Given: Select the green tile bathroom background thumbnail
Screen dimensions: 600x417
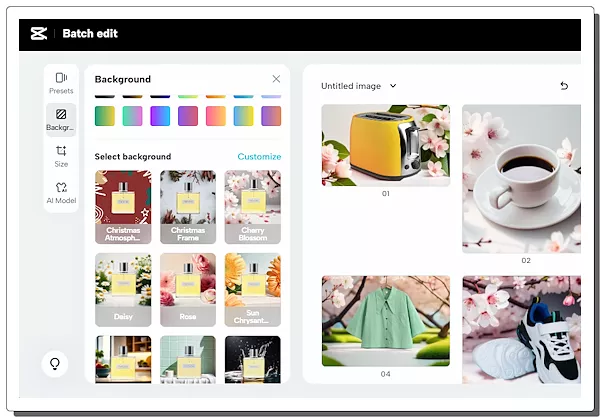Looking at the screenshot, I should click(x=188, y=359).
